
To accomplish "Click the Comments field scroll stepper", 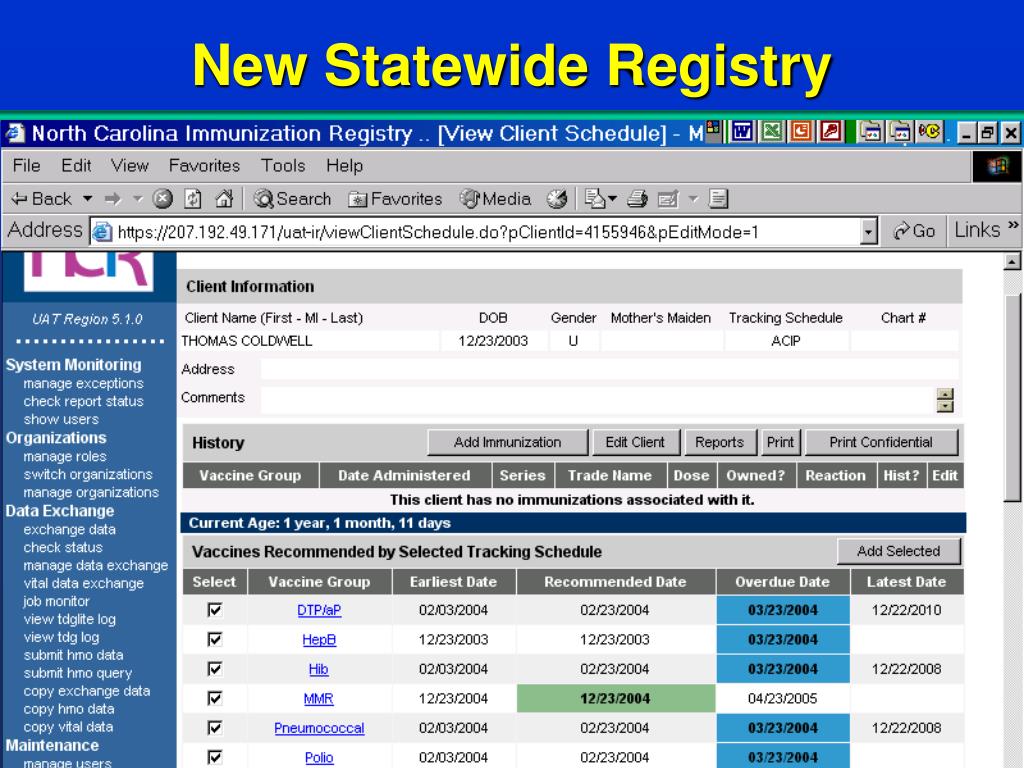I will tap(945, 400).
